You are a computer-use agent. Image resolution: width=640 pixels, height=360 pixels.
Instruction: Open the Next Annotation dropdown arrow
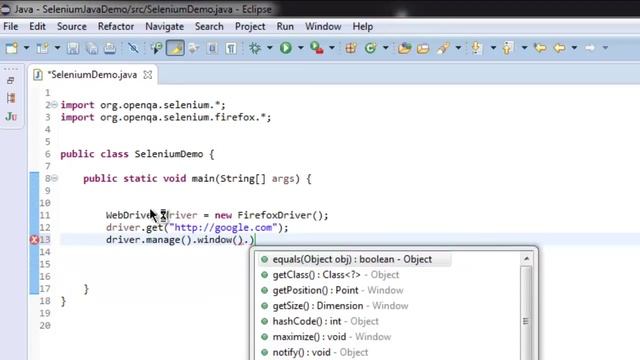point(493,48)
